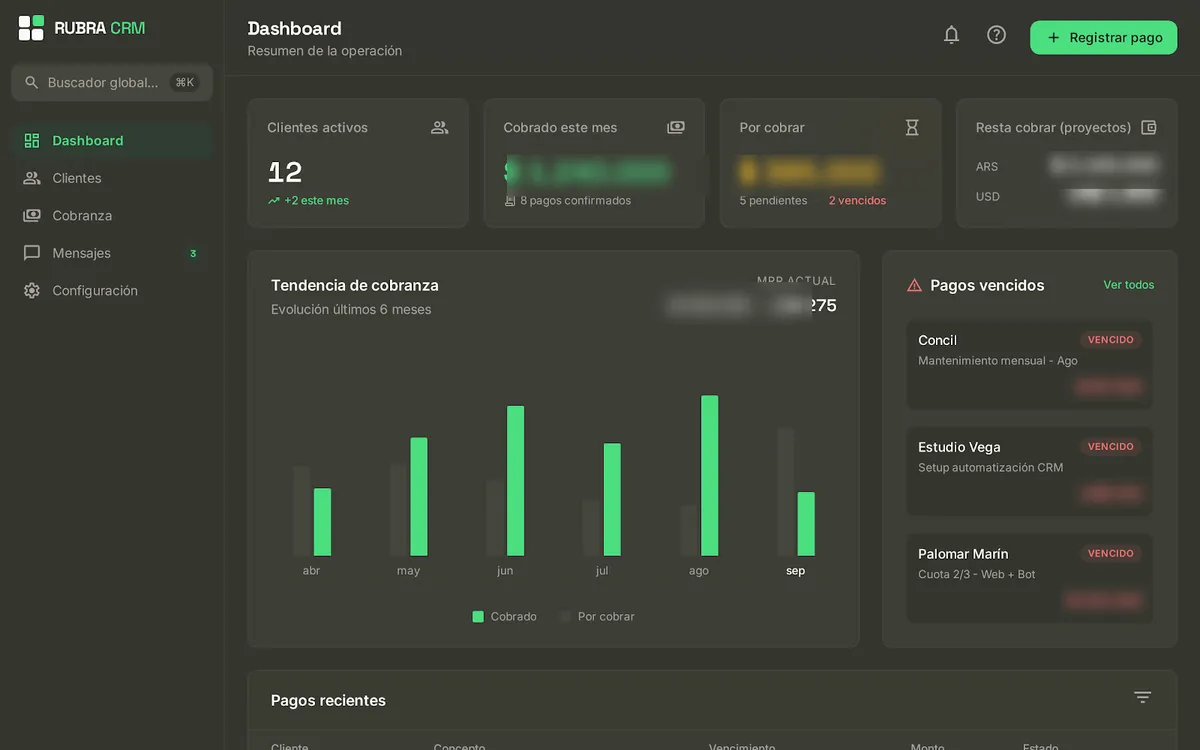
Task: Open the Estudio Vega overdue payment card
Action: [x=1029, y=471]
